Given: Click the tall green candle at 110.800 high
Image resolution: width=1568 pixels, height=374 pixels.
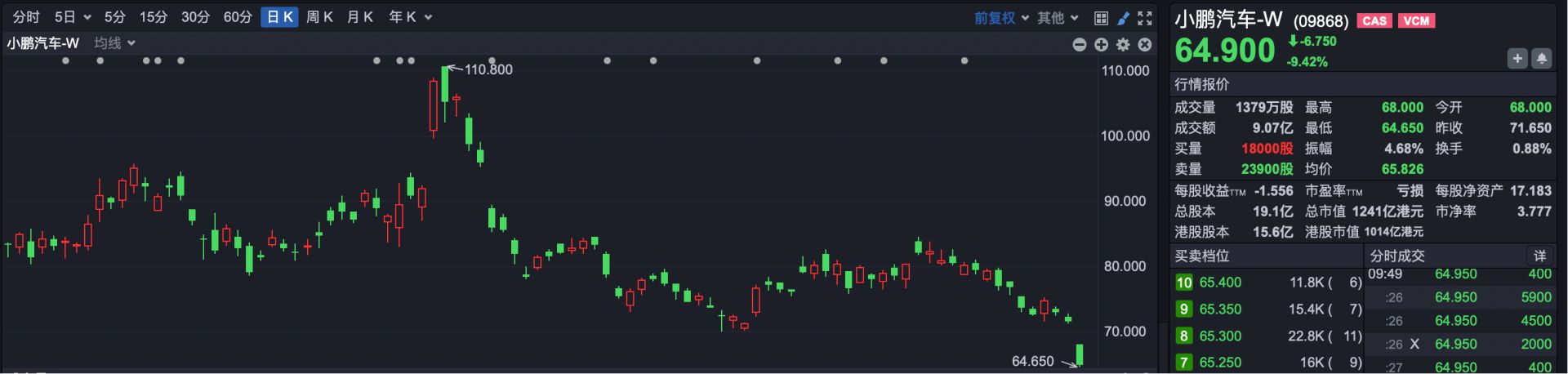Looking at the screenshot, I should click(x=445, y=85).
